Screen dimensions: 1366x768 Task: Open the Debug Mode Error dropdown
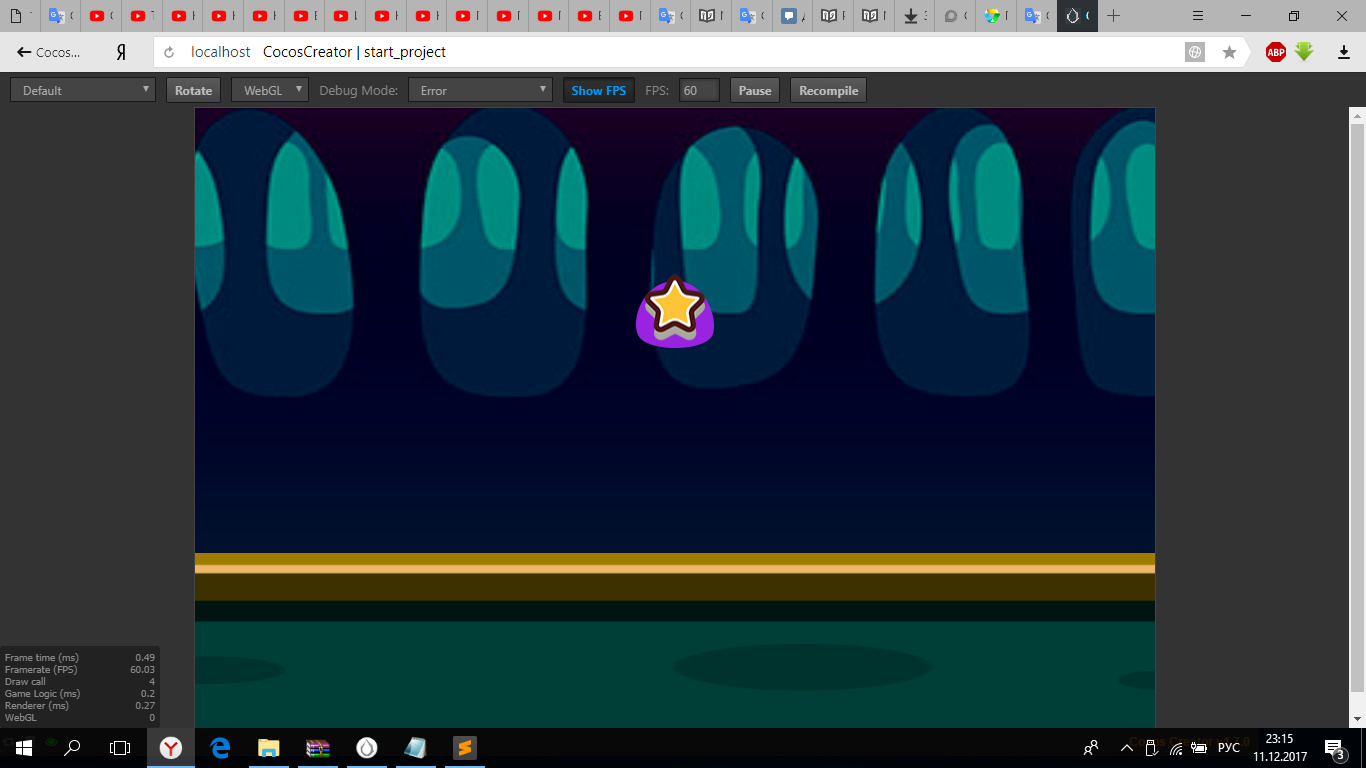pos(480,90)
